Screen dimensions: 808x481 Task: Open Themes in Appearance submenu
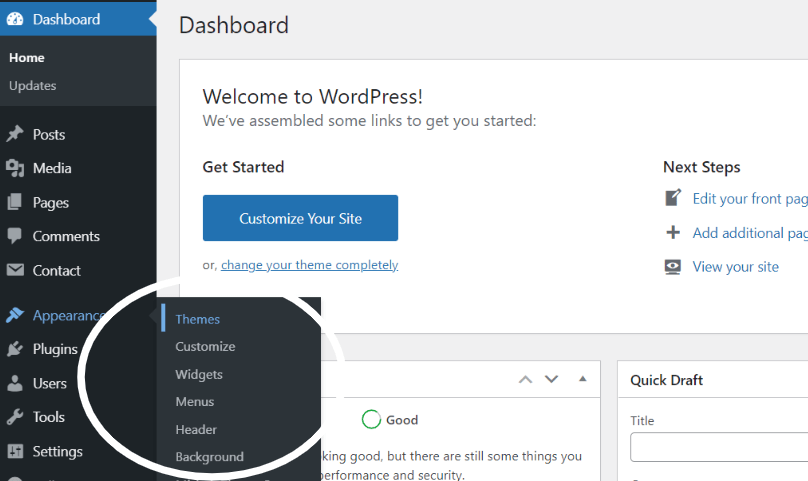[x=197, y=319]
